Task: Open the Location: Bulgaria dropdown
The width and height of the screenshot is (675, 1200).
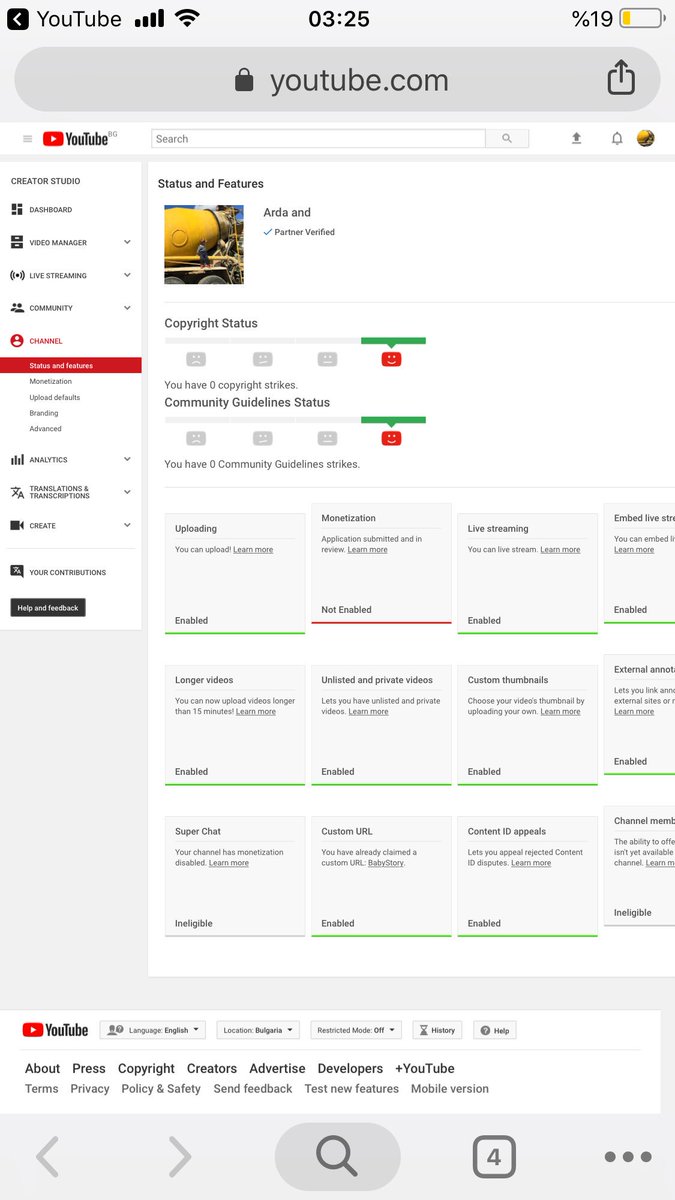Action: click(x=256, y=1030)
